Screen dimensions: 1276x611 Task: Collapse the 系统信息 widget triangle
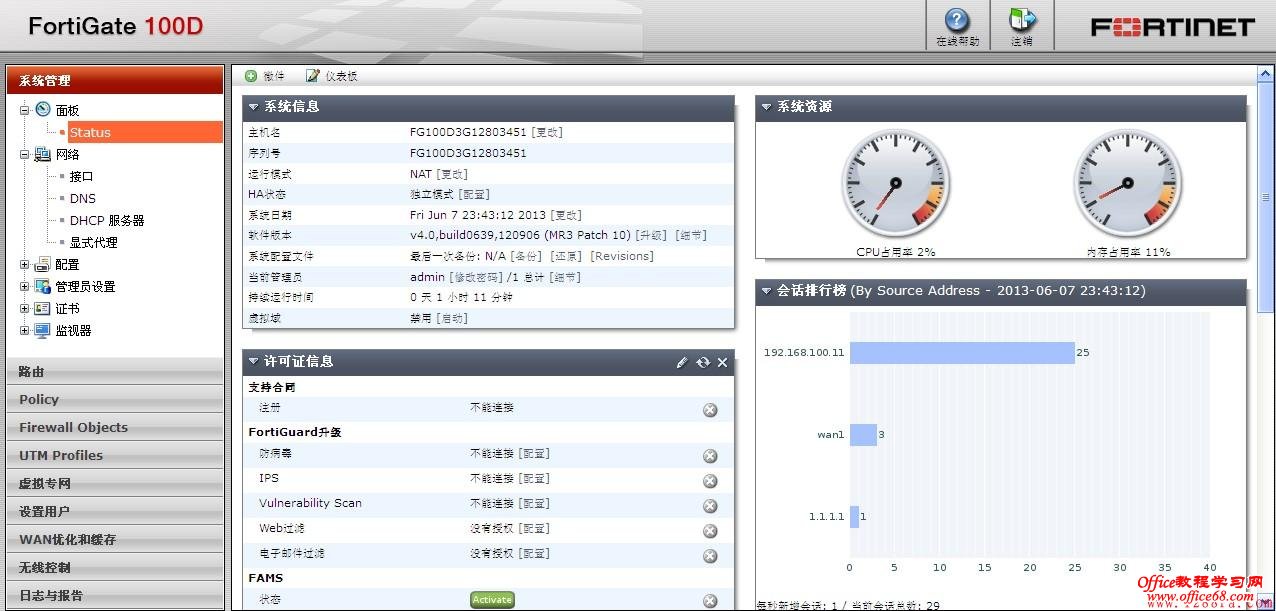tap(254, 106)
